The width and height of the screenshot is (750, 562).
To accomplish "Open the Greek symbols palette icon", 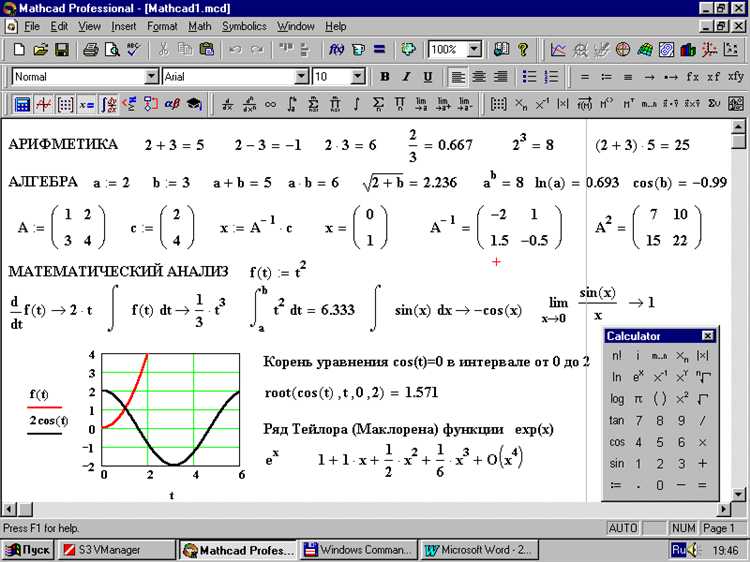I will [x=172, y=103].
